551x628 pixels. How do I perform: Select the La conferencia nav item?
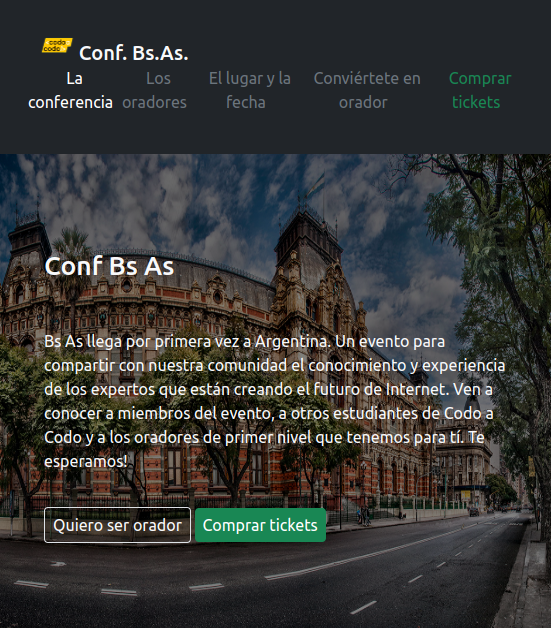(70, 90)
